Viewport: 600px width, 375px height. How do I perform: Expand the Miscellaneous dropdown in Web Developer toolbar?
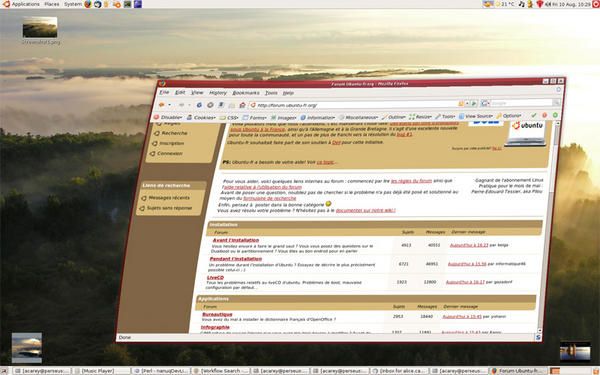[x=359, y=117]
